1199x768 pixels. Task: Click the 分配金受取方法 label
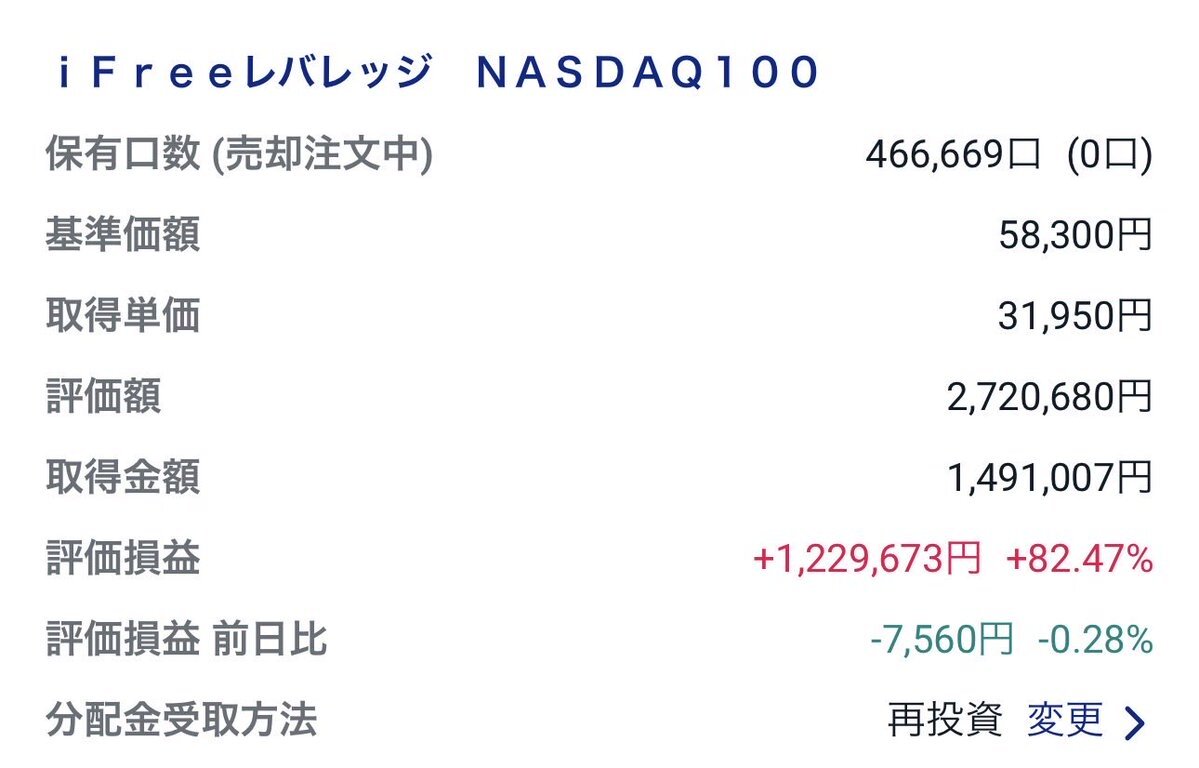point(181,719)
